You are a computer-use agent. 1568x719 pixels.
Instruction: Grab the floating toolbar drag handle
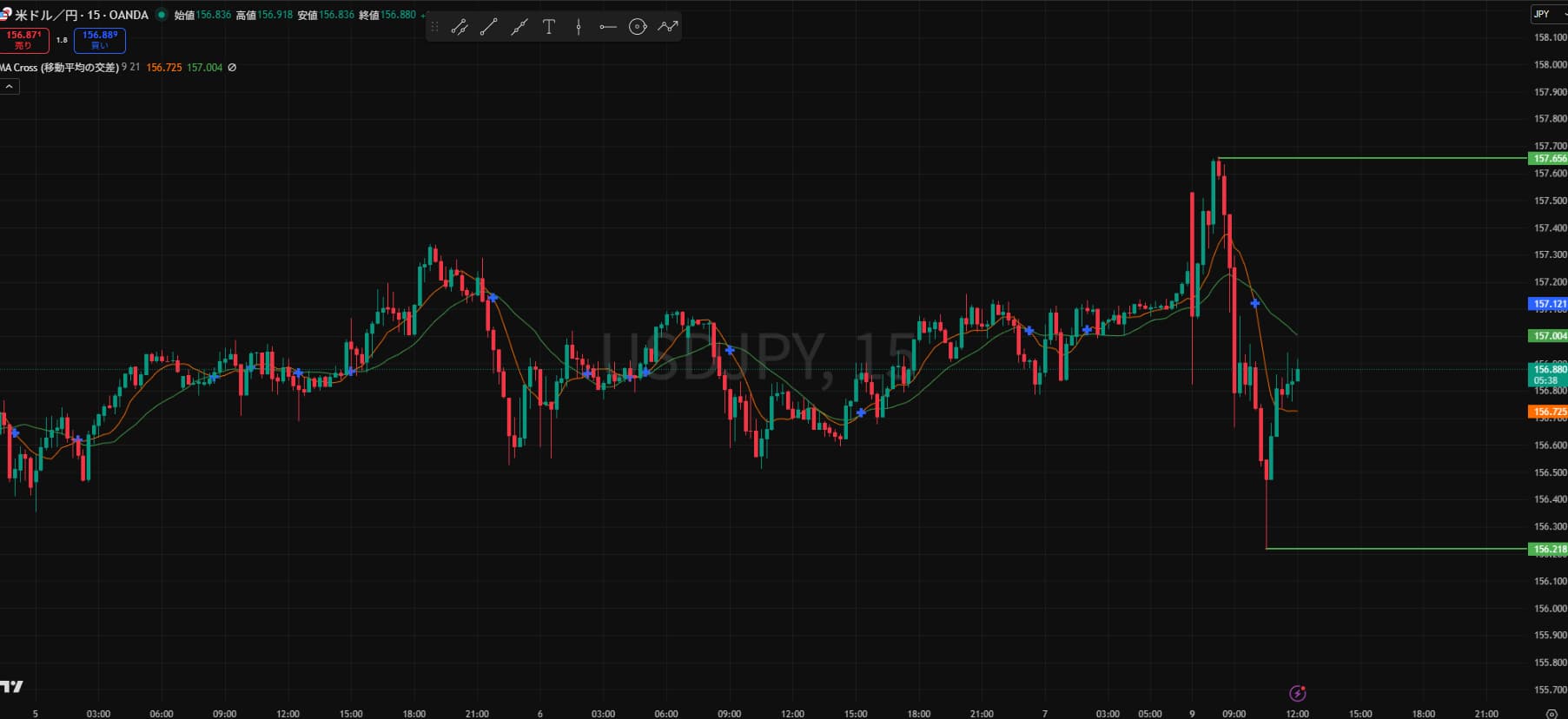coord(435,27)
